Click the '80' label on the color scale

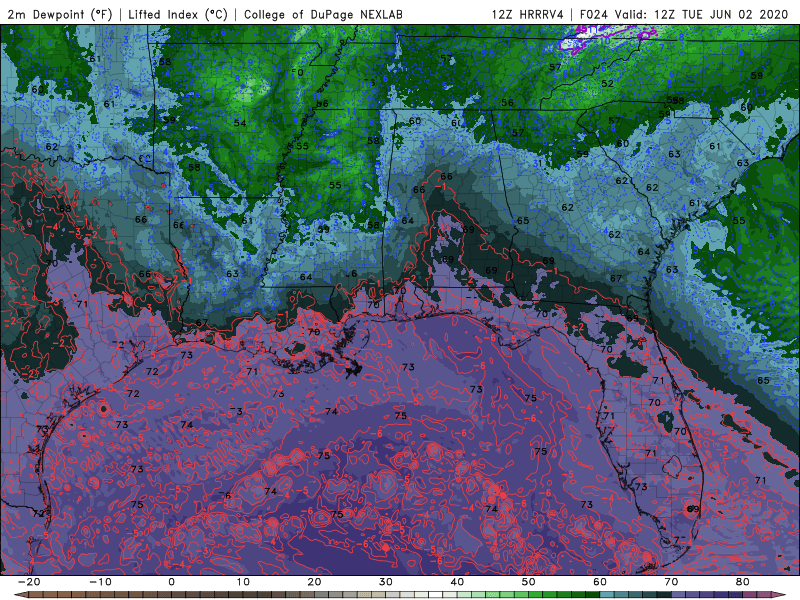tap(743, 582)
